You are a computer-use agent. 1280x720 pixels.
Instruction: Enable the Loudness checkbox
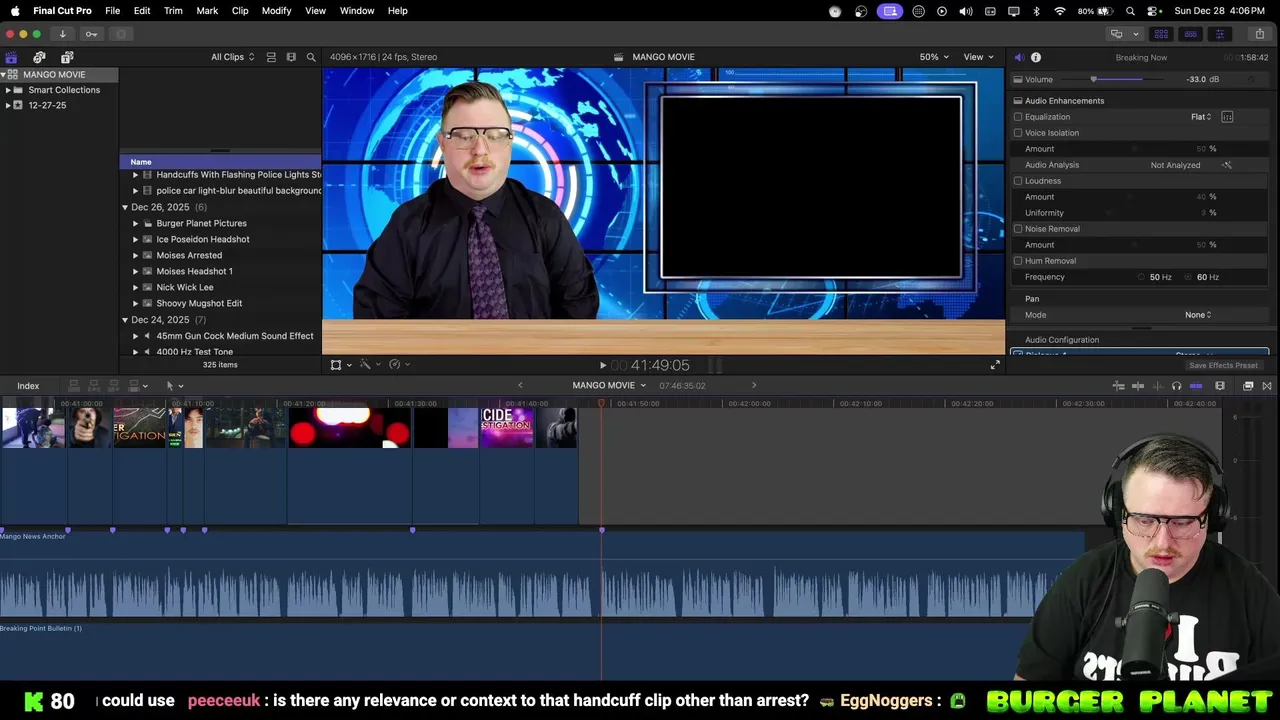(1018, 181)
